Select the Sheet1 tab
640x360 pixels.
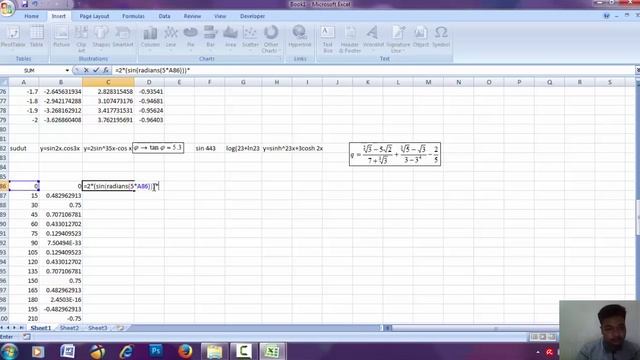pos(41,328)
